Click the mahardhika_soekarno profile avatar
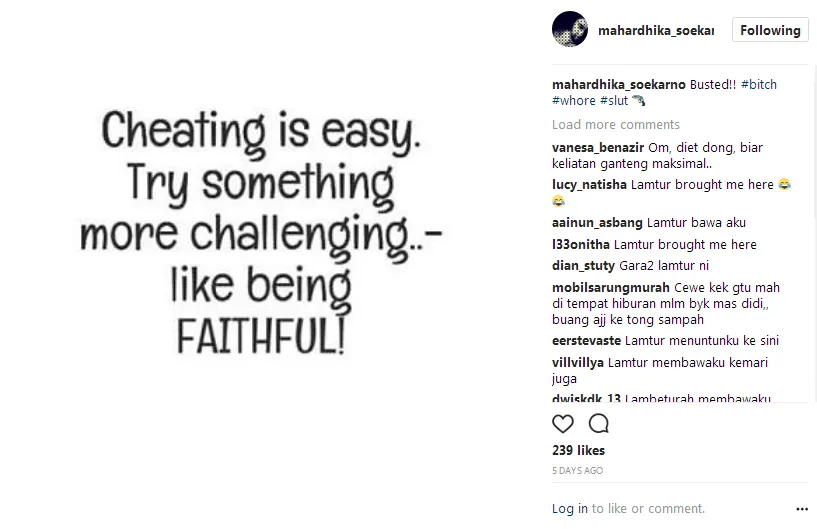The height and width of the screenshot is (529, 817). point(569,30)
